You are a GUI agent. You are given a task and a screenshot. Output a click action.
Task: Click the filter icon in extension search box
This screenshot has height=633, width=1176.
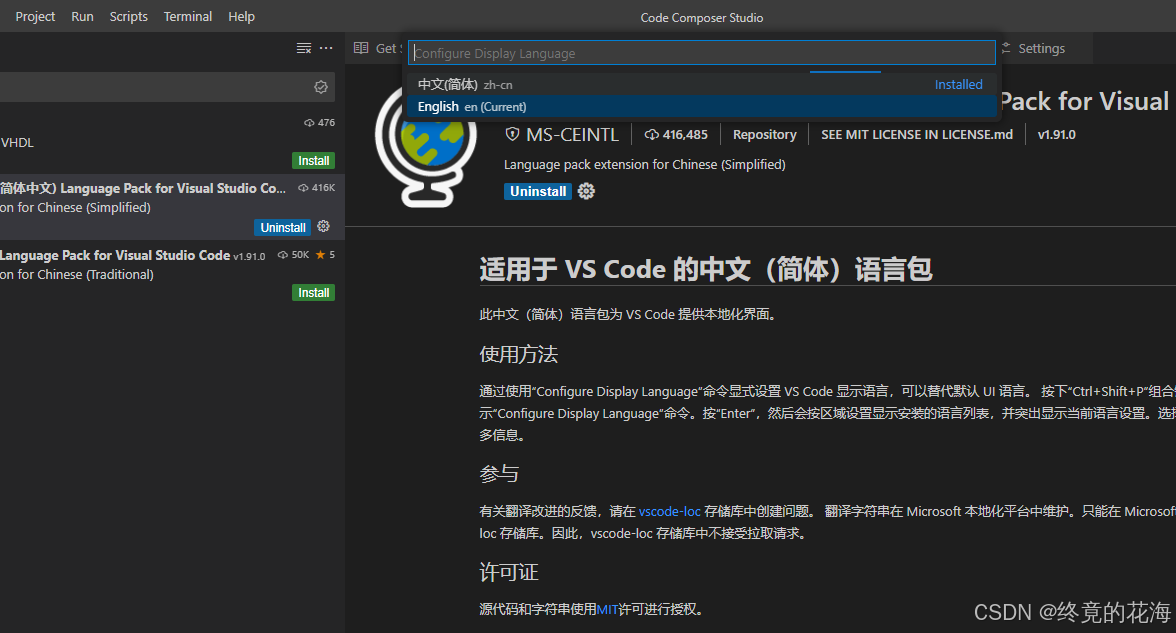click(321, 87)
